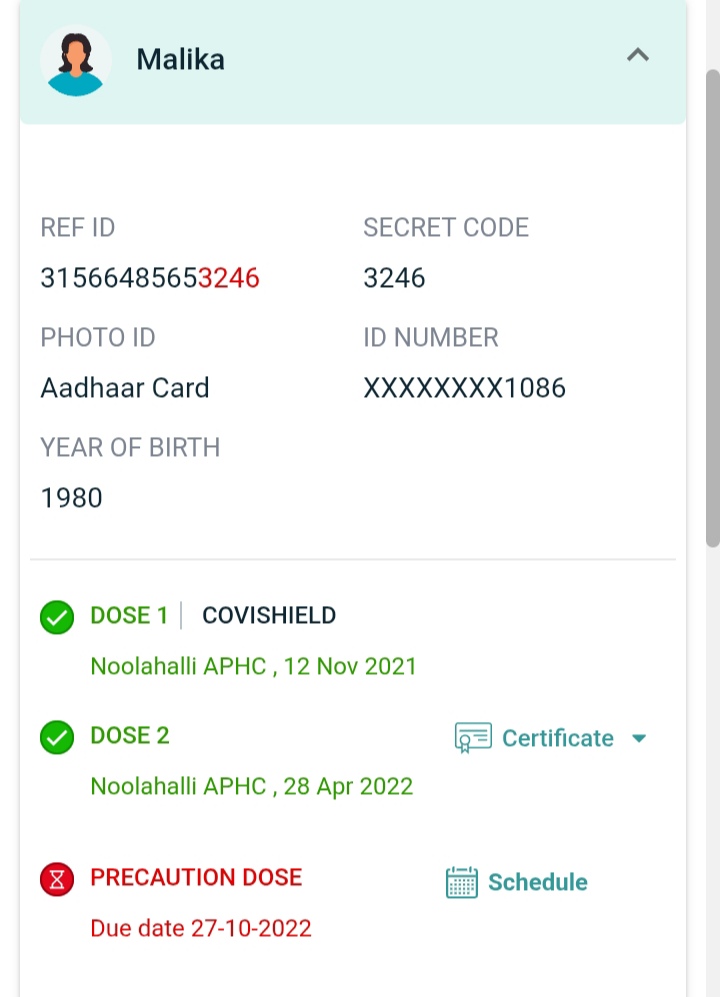Click the beneficiary name Malika
This screenshot has height=997, width=720.
point(180,60)
